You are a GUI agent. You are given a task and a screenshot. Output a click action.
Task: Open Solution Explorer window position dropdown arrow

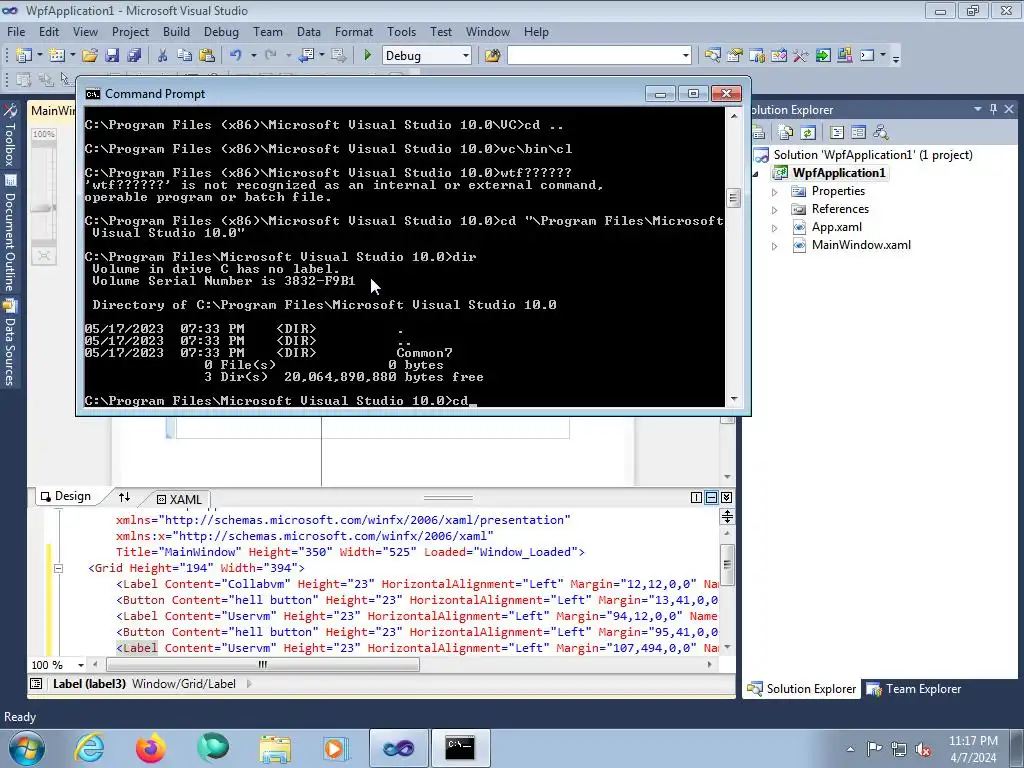[x=978, y=109]
